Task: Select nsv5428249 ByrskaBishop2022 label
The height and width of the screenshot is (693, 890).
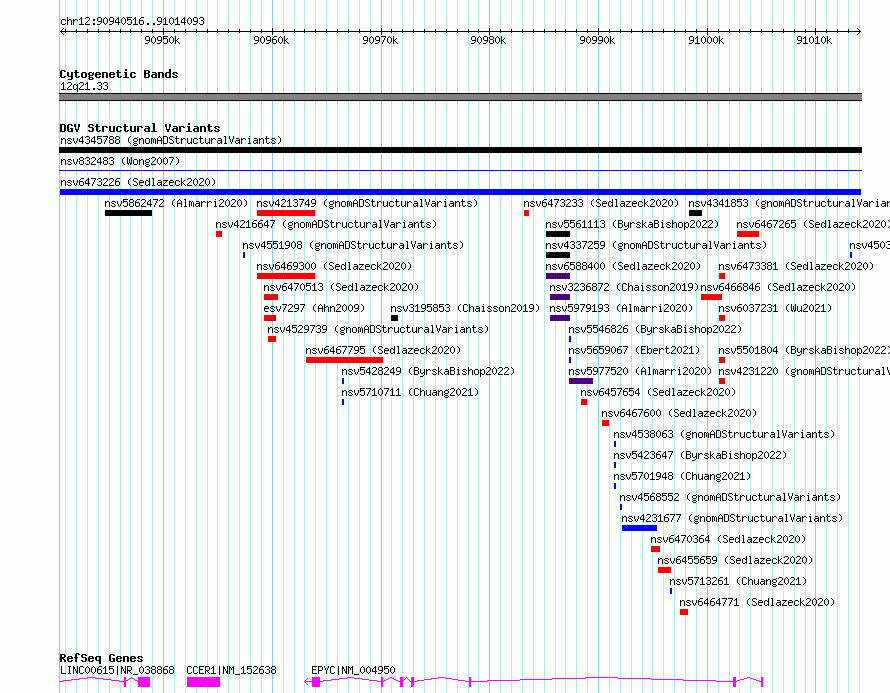Action: coord(428,371)
